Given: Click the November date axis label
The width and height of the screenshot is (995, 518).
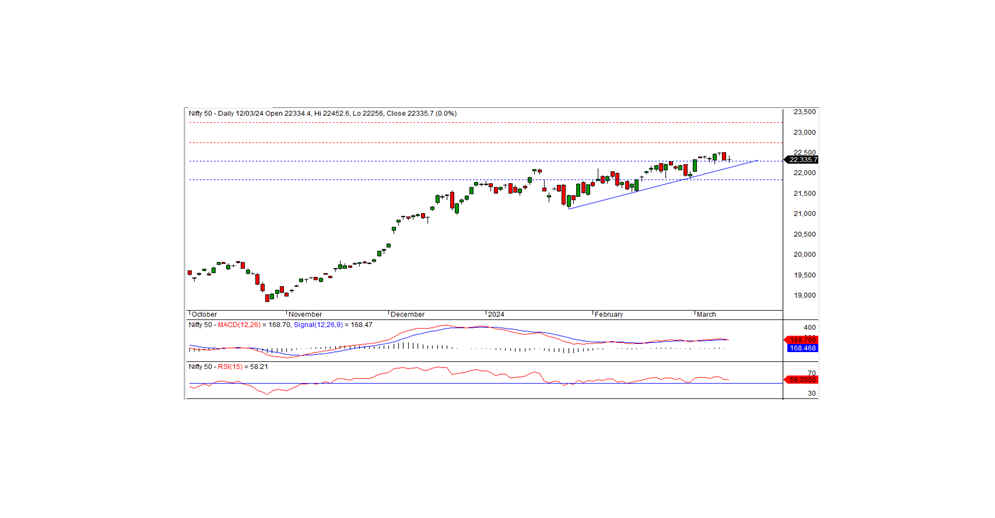Looking at the screenshot, I should [x=305, y=314].
